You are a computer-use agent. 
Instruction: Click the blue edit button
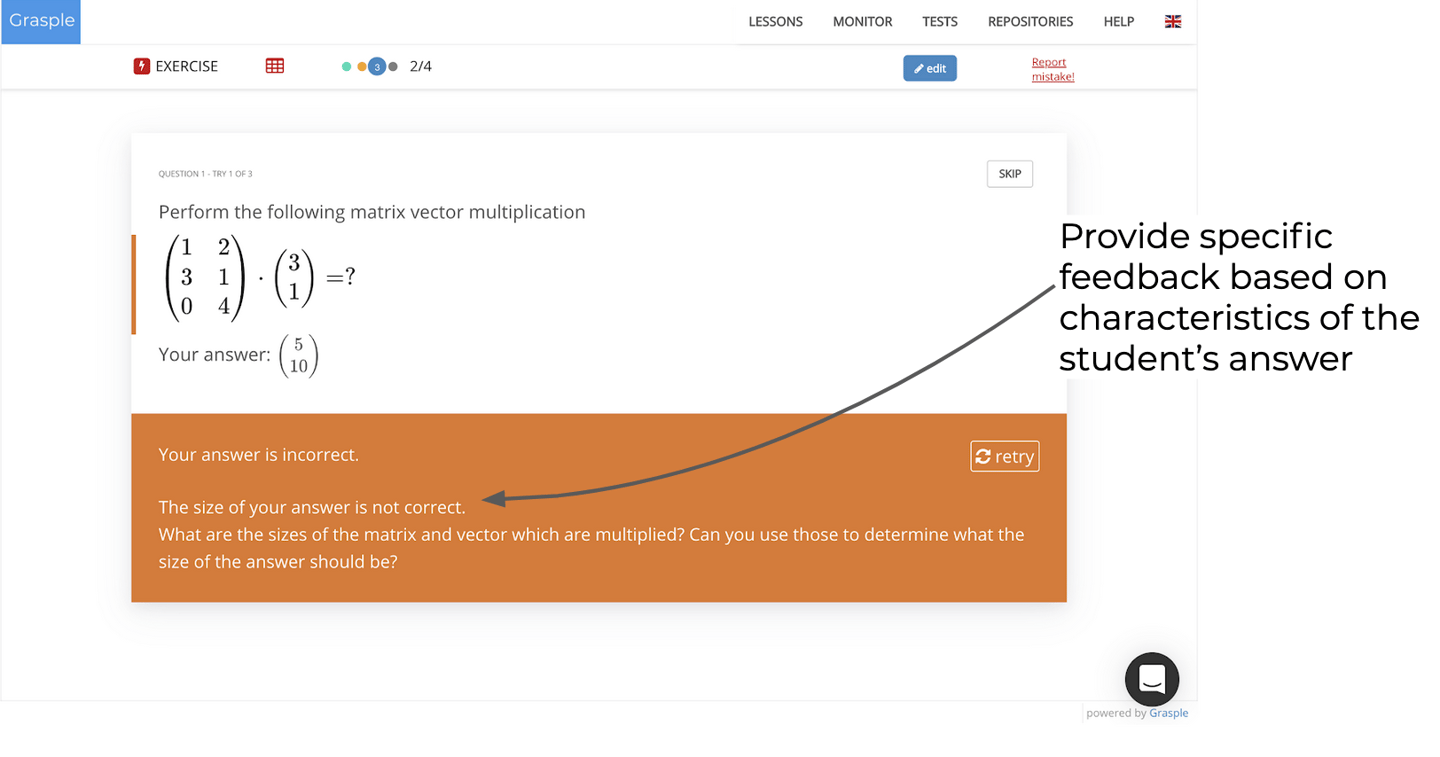coord(930,68)
